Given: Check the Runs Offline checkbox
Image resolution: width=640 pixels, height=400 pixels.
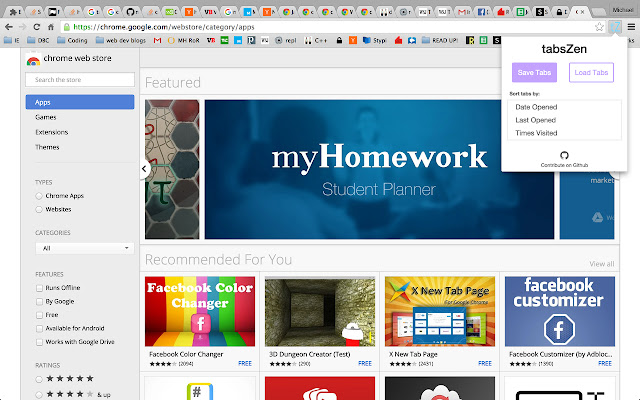Looking at the screenshot, I should (39, 288).
